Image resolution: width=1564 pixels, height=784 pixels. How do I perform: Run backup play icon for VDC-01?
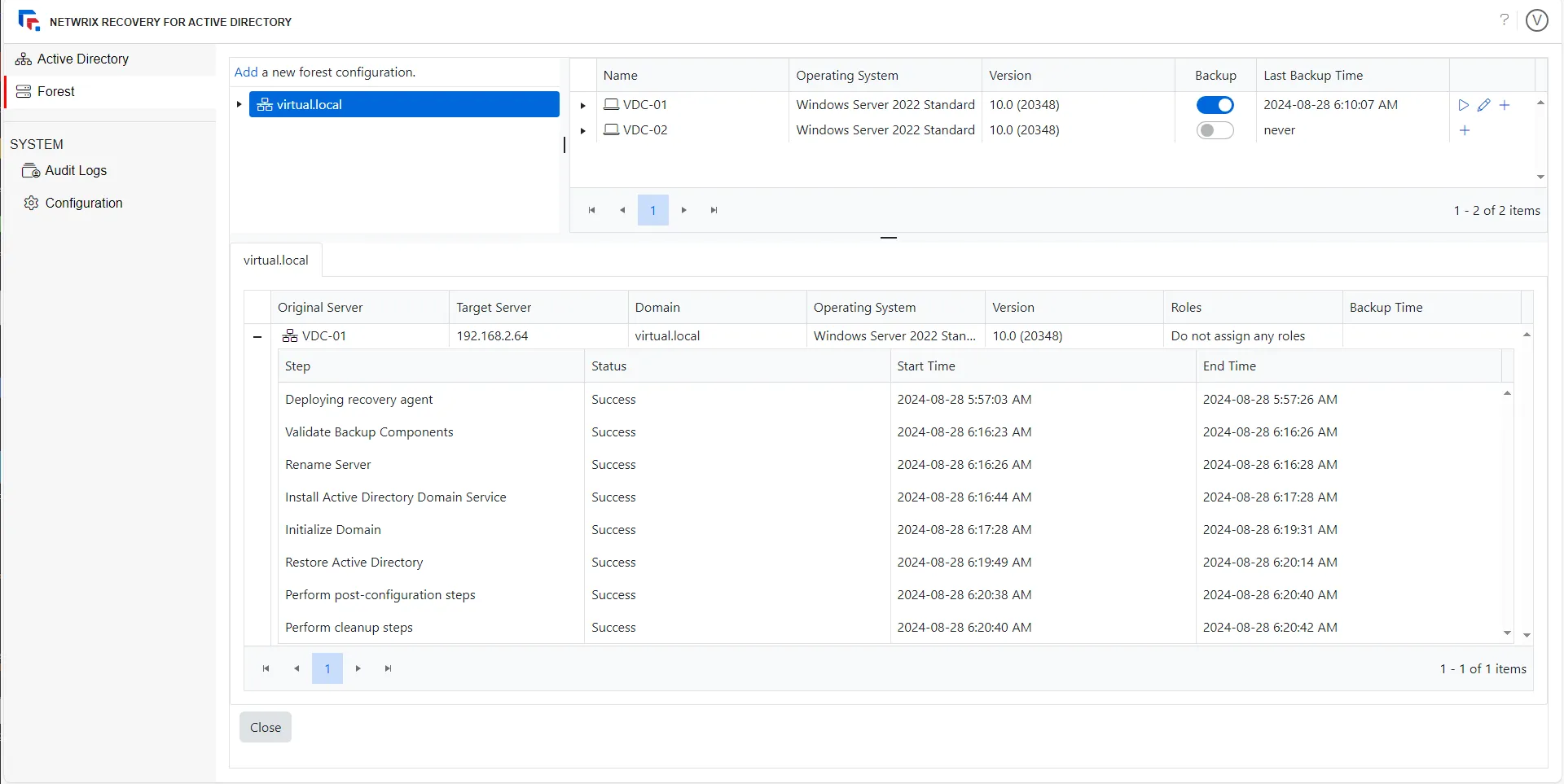point(1464,105)
